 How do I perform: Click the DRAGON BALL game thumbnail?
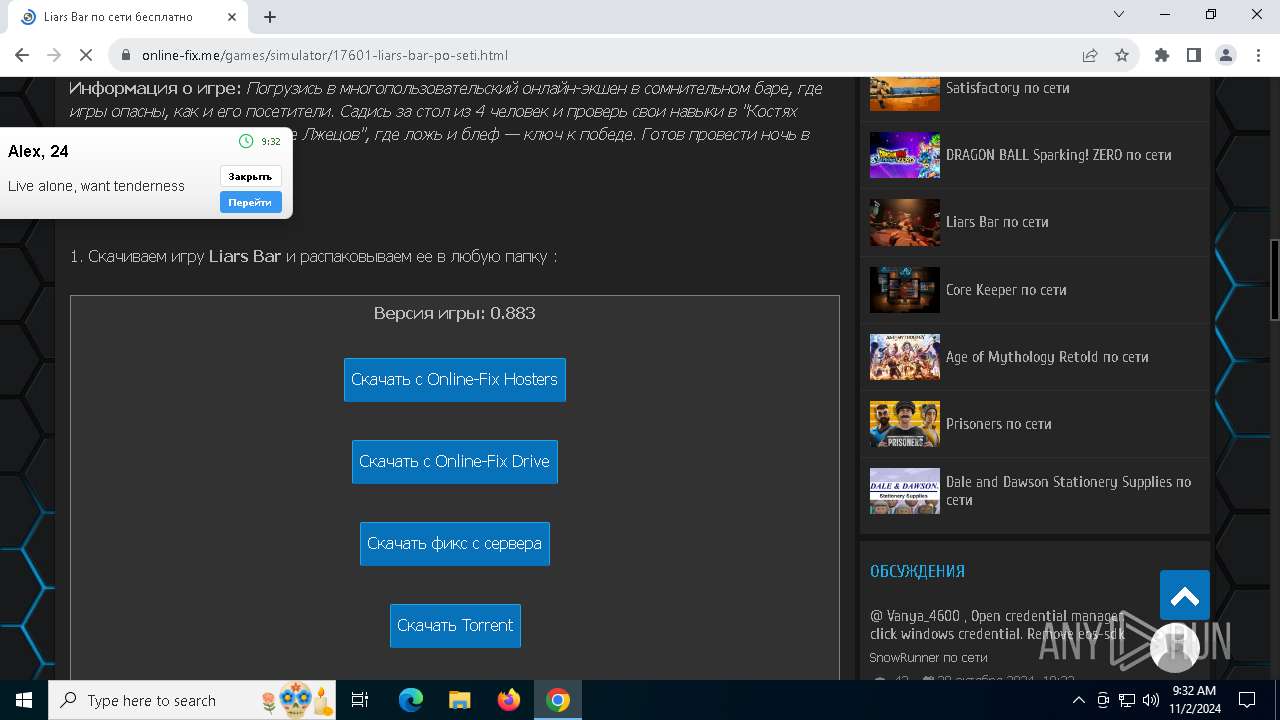(905, 155)
